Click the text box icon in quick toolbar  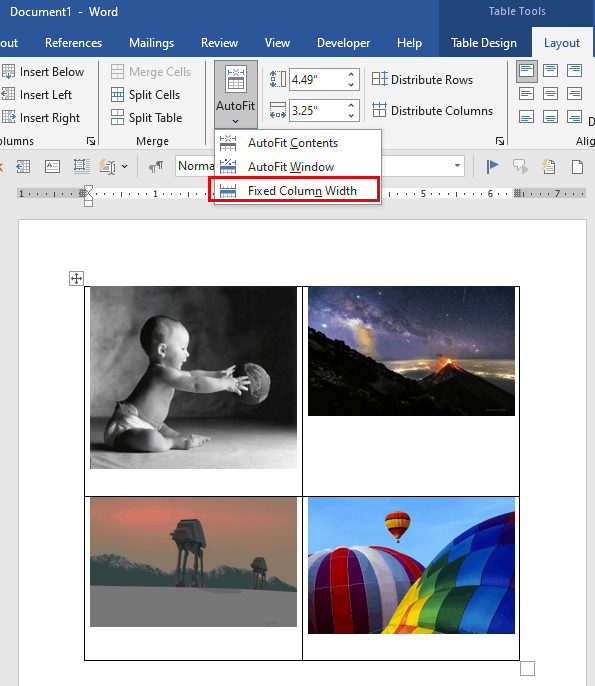pyautogui.click(x=52, y=167)
